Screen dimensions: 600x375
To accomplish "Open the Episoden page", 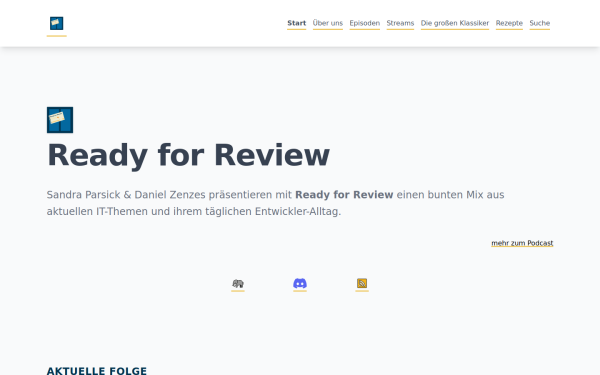I will (x=364, y=23).
